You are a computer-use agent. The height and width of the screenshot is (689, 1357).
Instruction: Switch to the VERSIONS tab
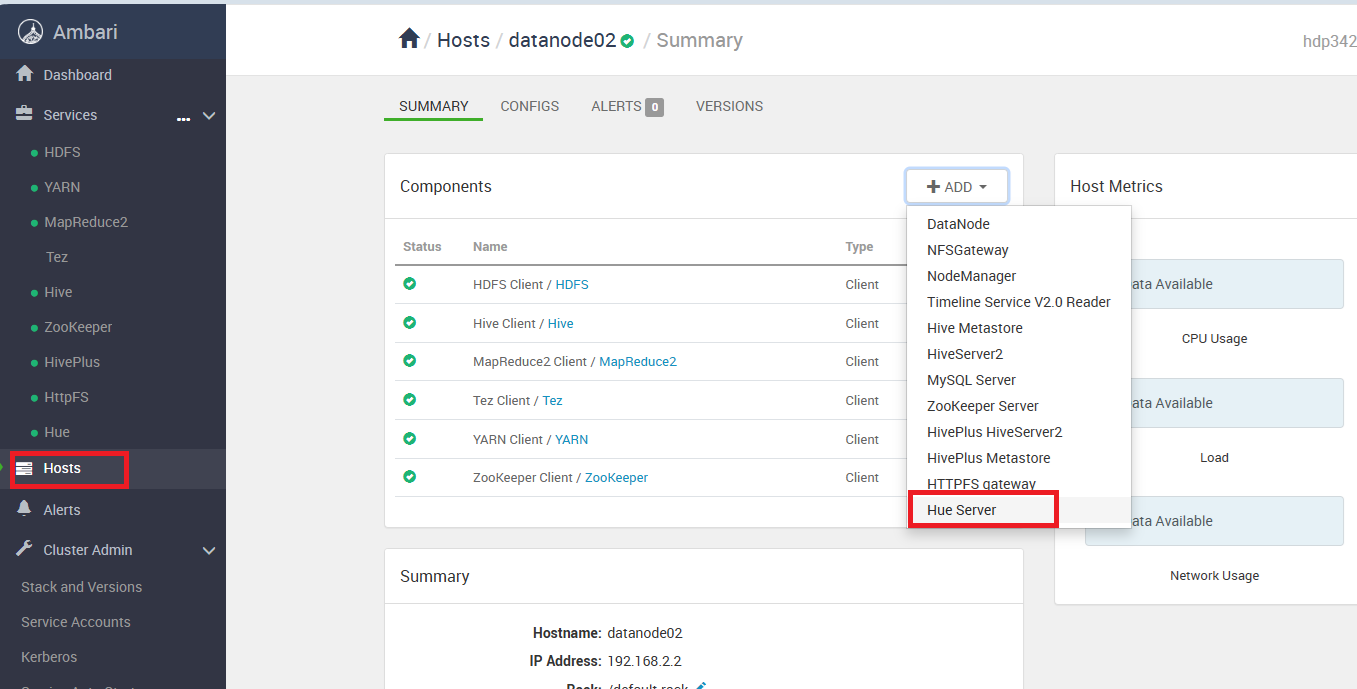[x=729, y=106]
